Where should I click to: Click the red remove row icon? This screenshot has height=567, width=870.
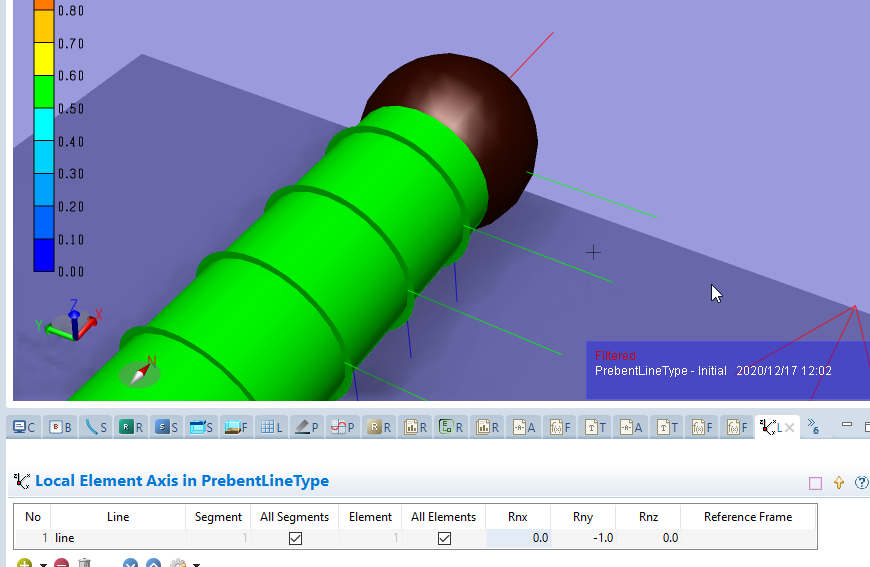(62, 564)
